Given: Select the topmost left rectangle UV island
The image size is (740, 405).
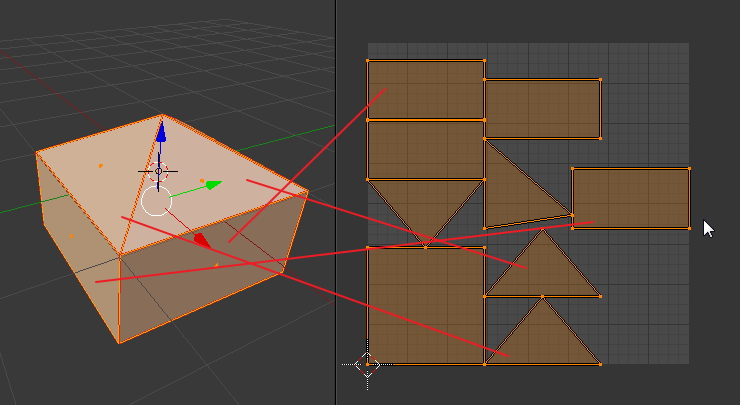Looking at the screenshot, I should (x=426, y=90).
